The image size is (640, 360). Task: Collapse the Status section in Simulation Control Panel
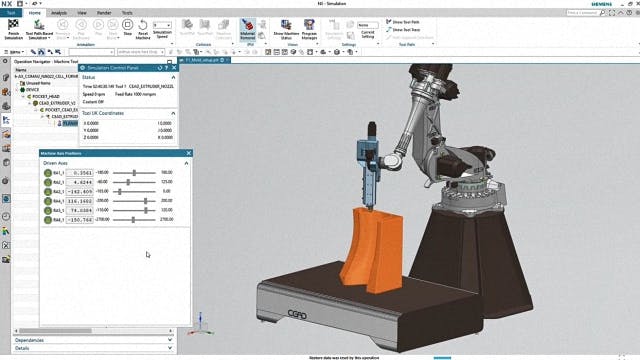173,77
